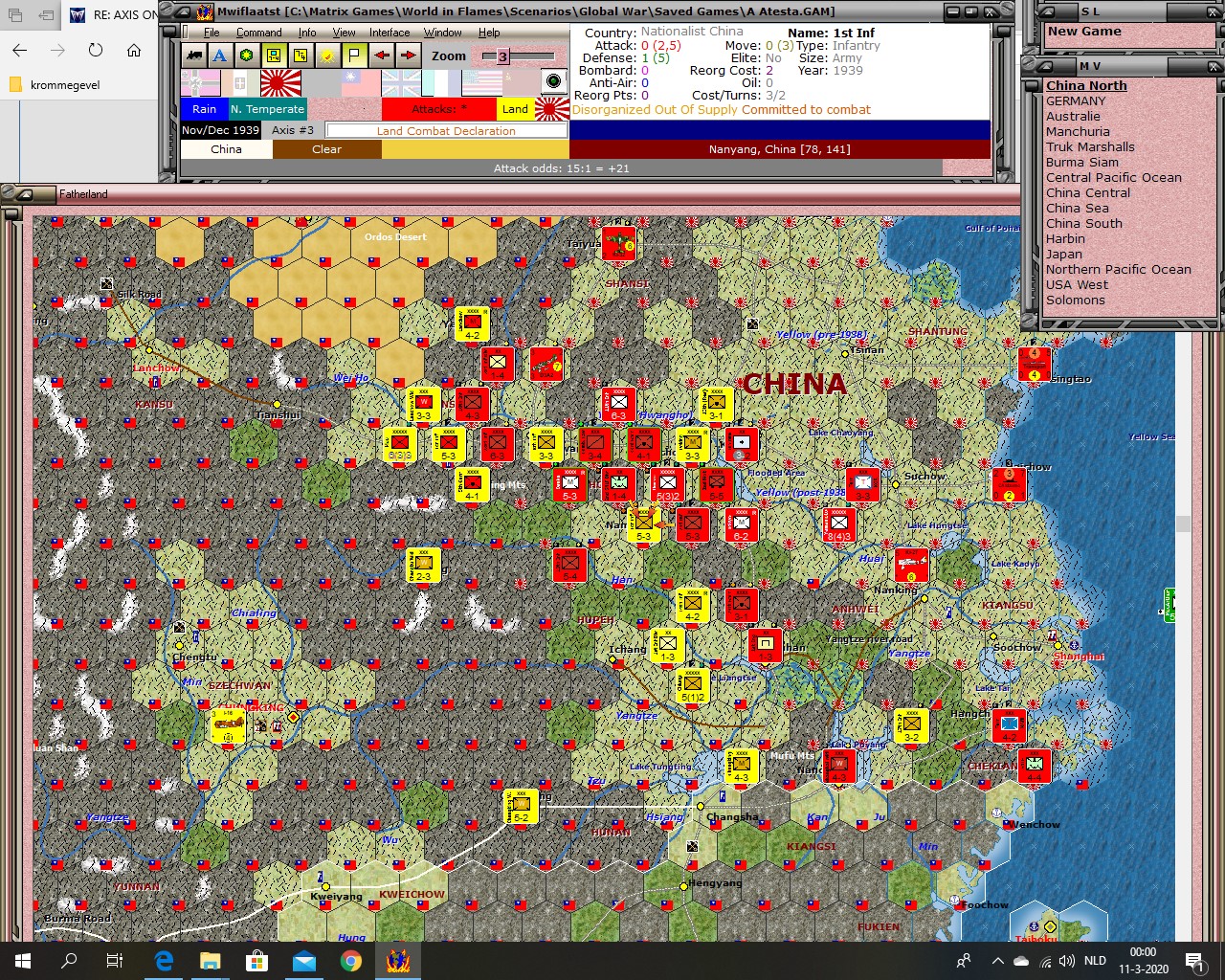1225x980 pixels.
Task: Click the green hexagon toolbar icon
Action: (x=247, y=56)
